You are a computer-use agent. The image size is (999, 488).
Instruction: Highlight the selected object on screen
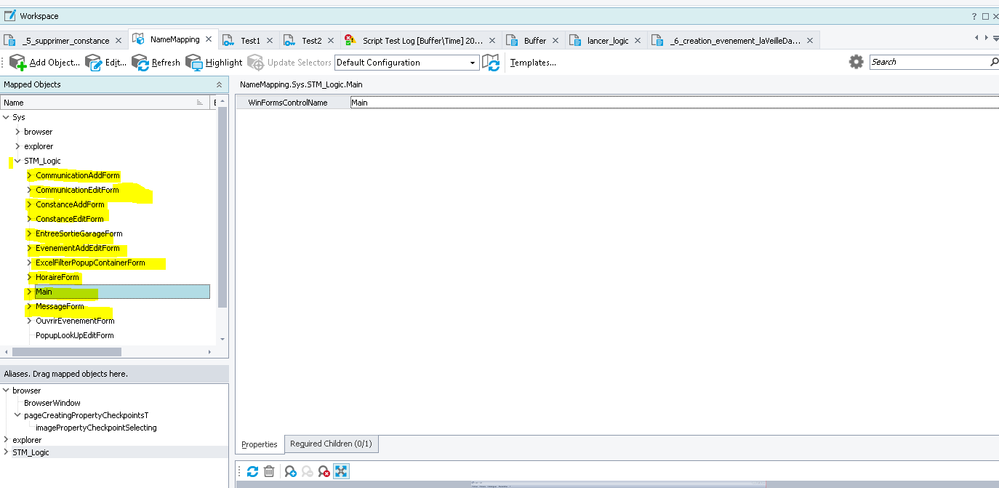click(x=195, y=62)
